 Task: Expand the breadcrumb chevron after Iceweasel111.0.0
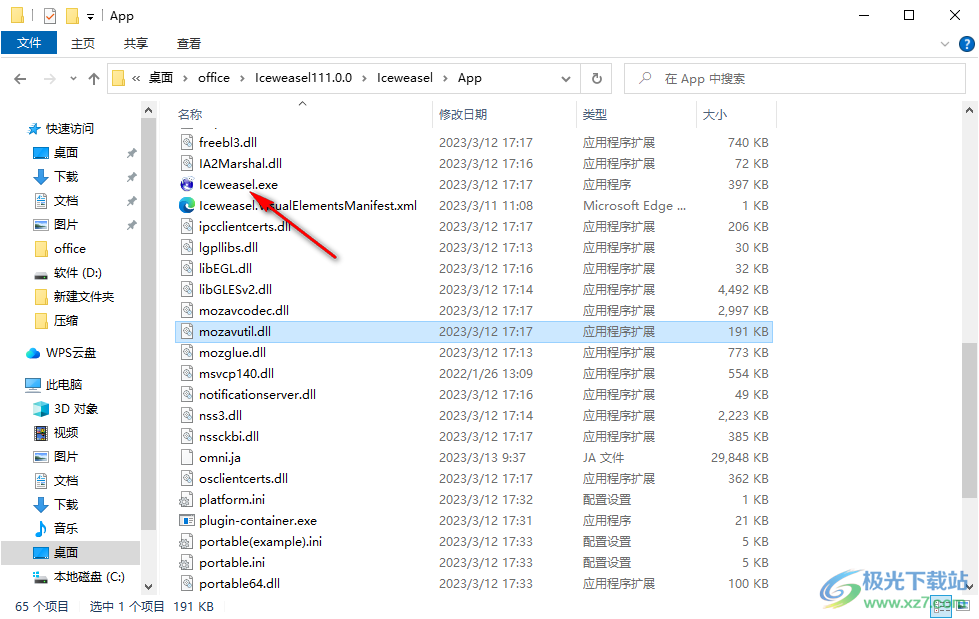click(364, 78)
